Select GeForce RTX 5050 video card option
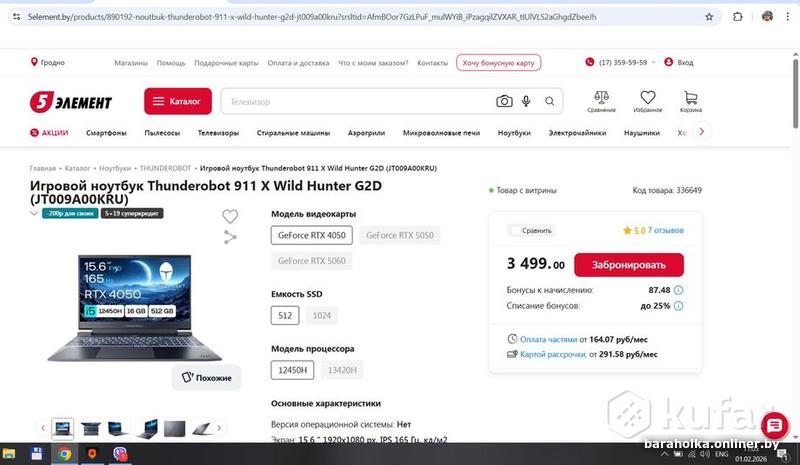 (x=399, y=235)
